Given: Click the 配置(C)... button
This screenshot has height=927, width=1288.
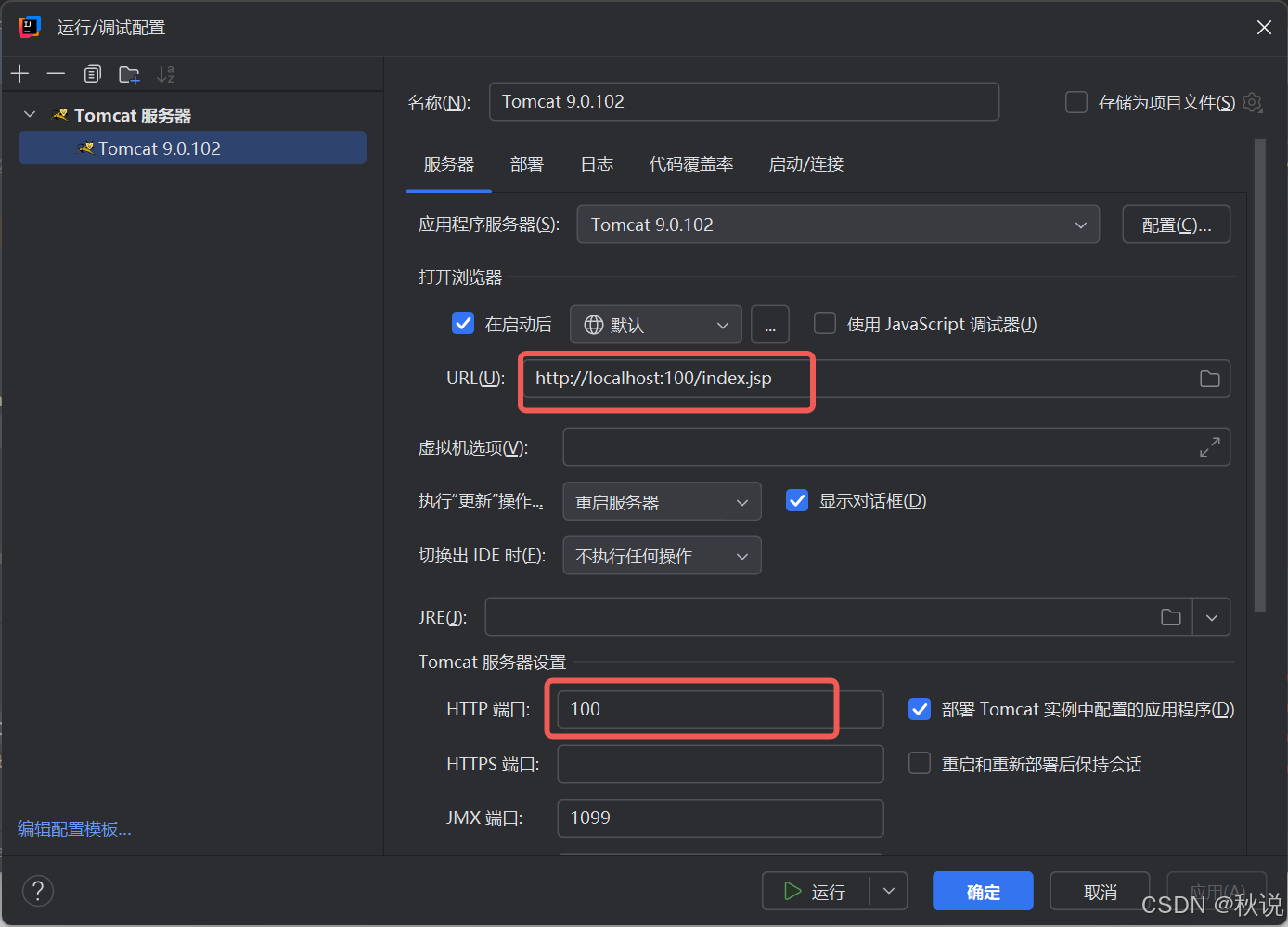Looking at the screenshot, I should pos(1177,225).
